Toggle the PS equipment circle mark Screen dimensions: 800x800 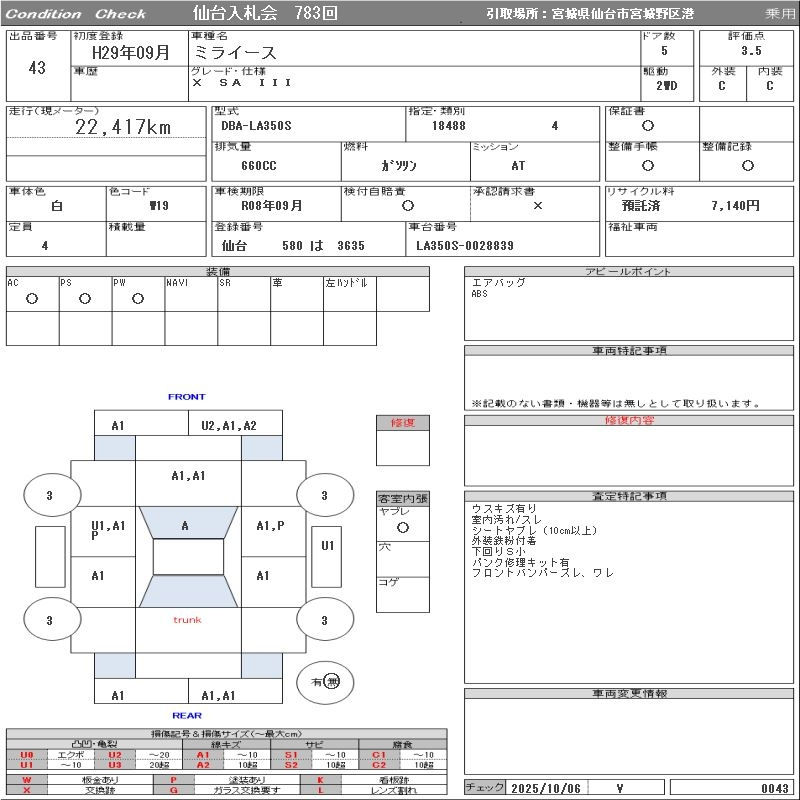point(85,298)
